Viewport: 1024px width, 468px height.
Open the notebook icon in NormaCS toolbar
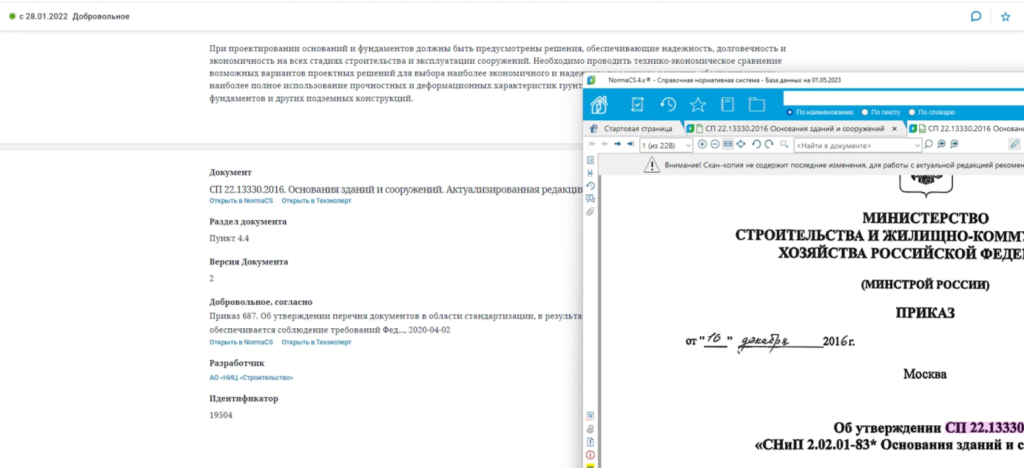(728, 104)
